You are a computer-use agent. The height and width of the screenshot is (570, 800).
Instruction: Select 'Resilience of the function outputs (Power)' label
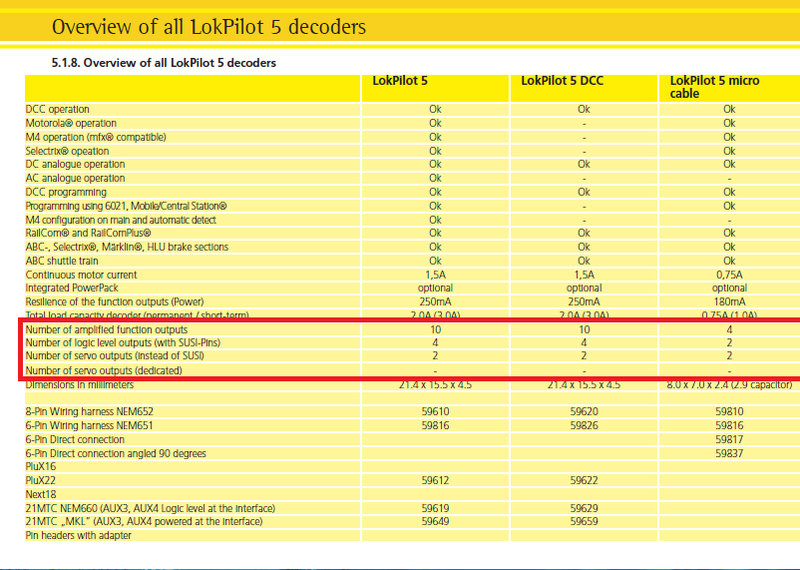click(114, 302)
